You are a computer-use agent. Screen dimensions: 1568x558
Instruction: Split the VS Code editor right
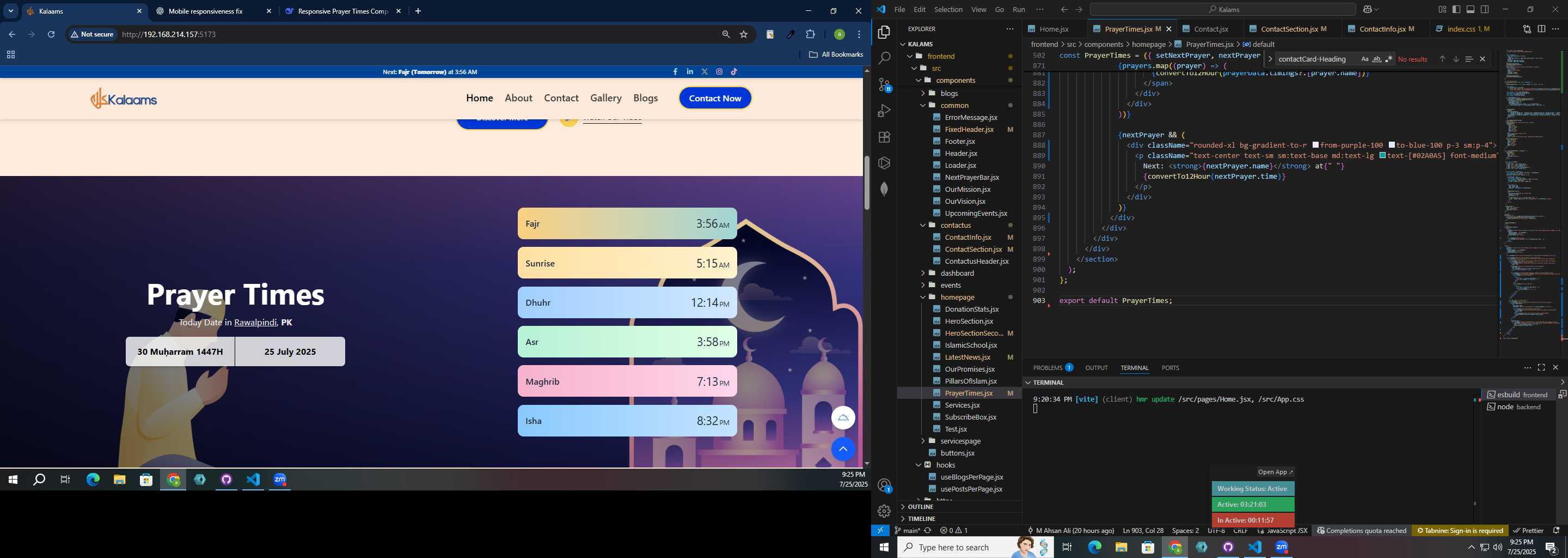click(x=1541, y=29)
